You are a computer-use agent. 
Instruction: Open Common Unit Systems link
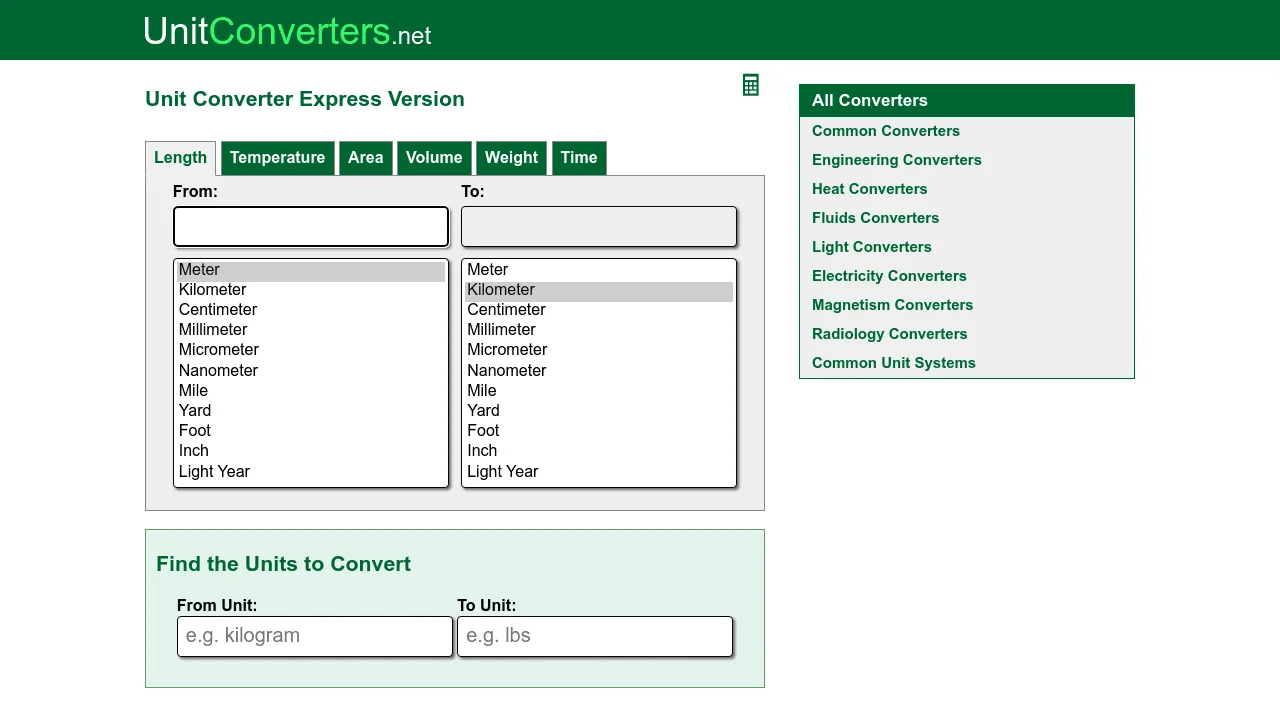[x=893, y=363]
